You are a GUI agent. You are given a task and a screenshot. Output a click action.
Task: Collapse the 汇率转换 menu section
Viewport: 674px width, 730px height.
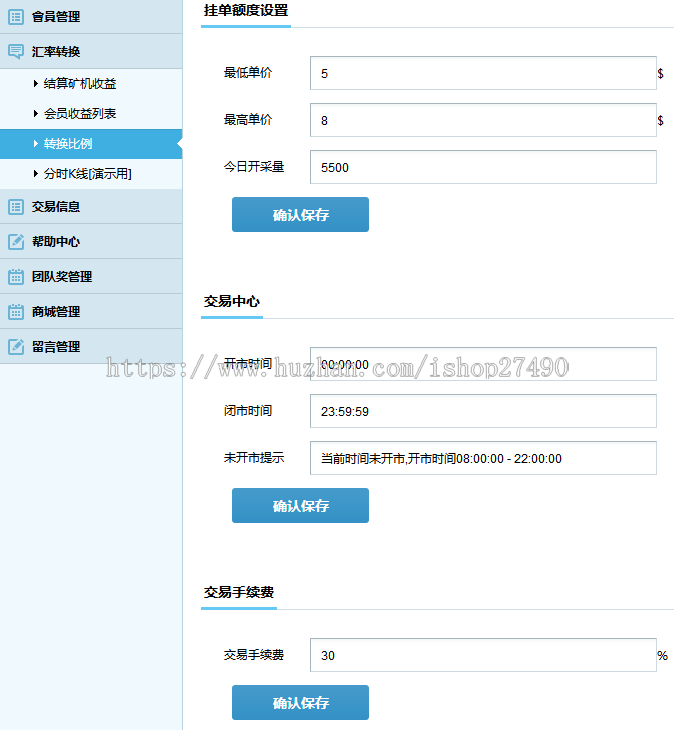[x=91, y=52]
